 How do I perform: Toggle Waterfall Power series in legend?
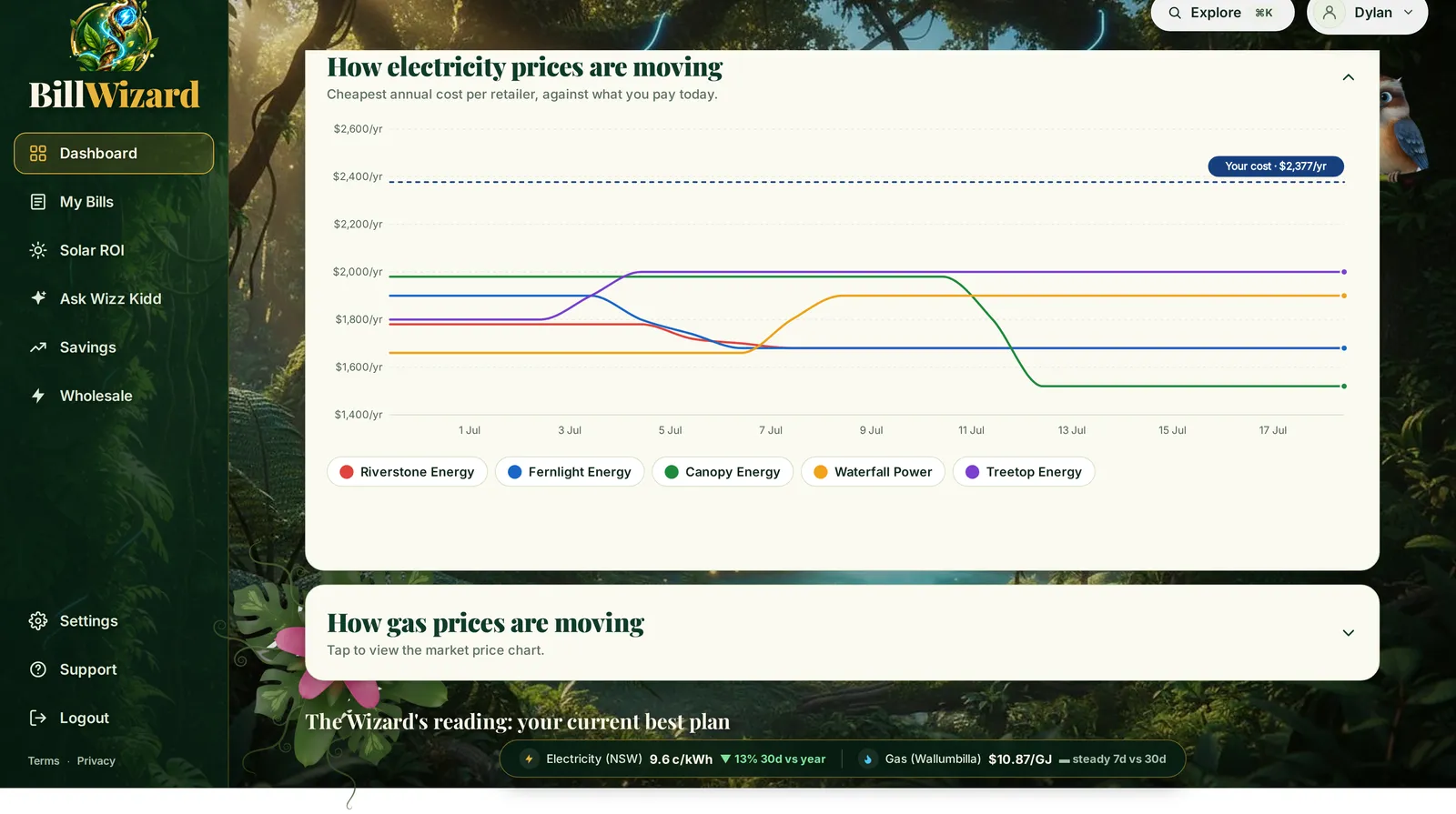pos(873,472)
